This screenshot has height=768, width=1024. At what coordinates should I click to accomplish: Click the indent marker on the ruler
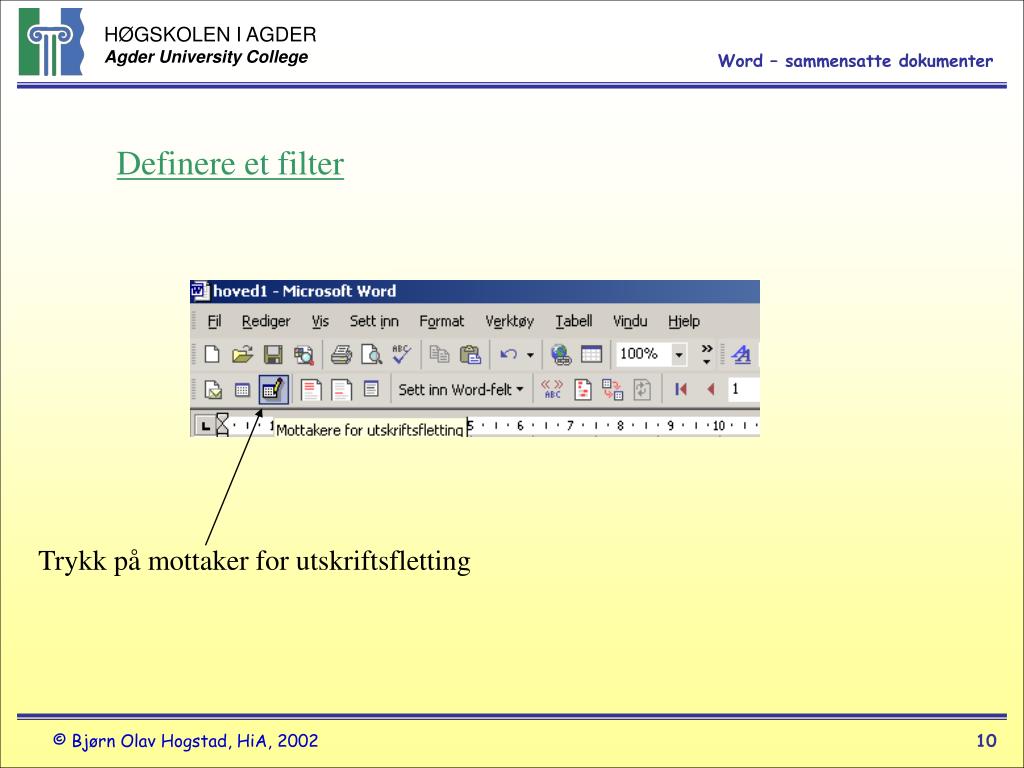[x=222, y=425]
